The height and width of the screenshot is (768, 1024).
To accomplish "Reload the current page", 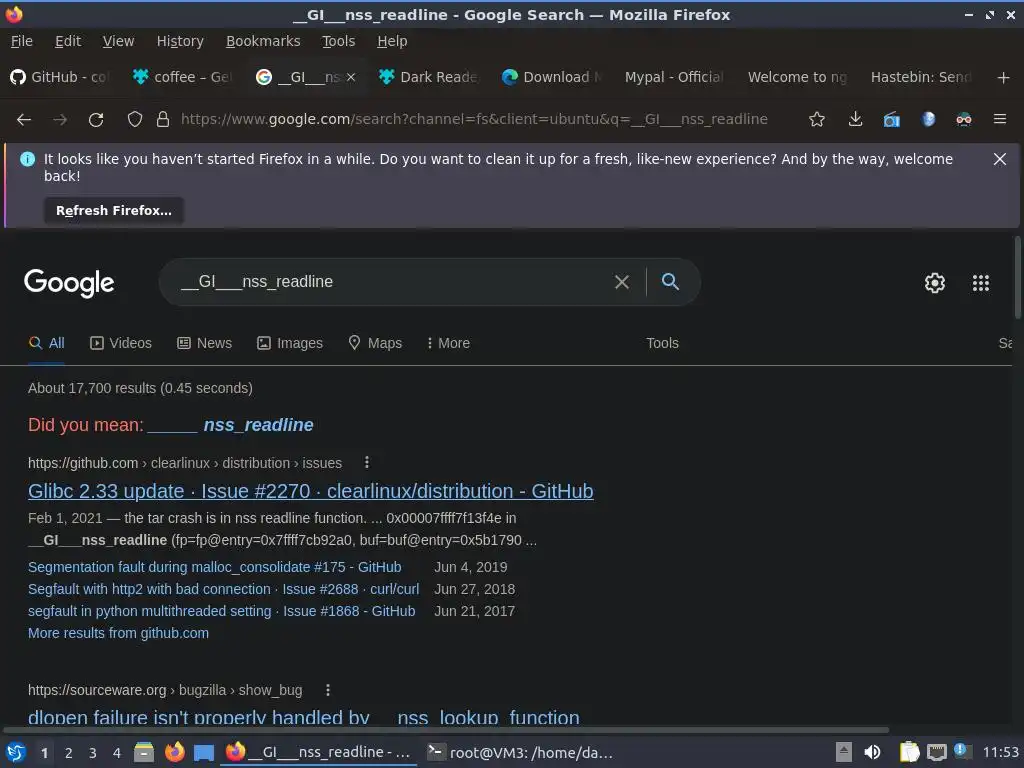I will click(96, 120).
